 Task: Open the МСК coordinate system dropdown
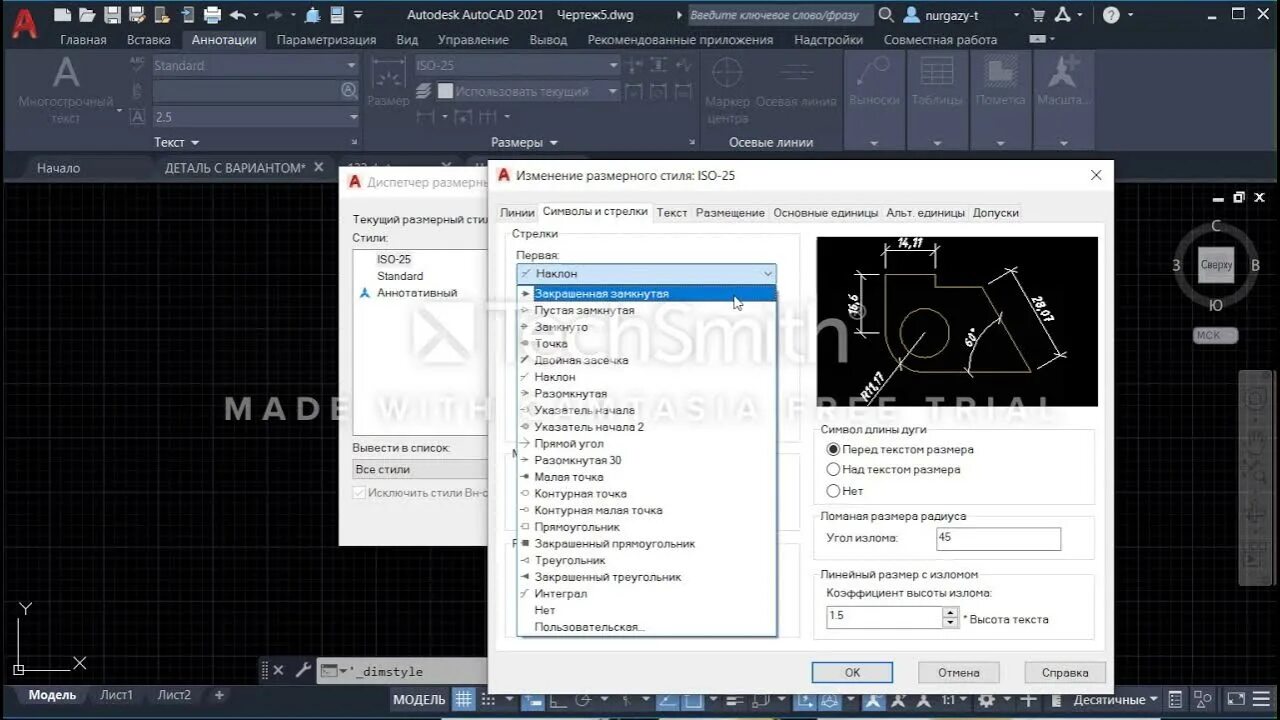(1215, 335)
